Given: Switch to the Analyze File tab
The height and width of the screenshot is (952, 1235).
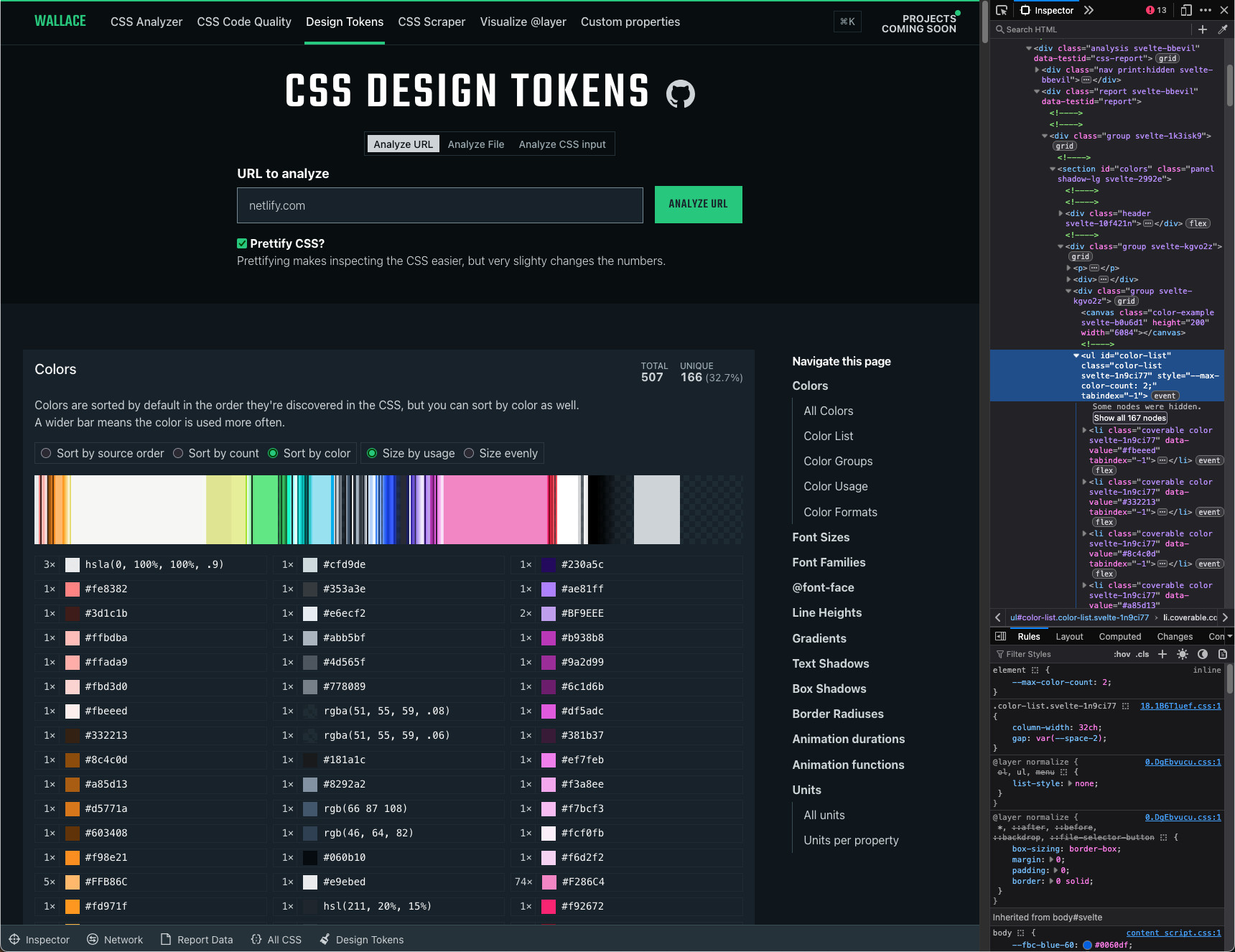Looking at the screenshot, I should tap(476, 144).
